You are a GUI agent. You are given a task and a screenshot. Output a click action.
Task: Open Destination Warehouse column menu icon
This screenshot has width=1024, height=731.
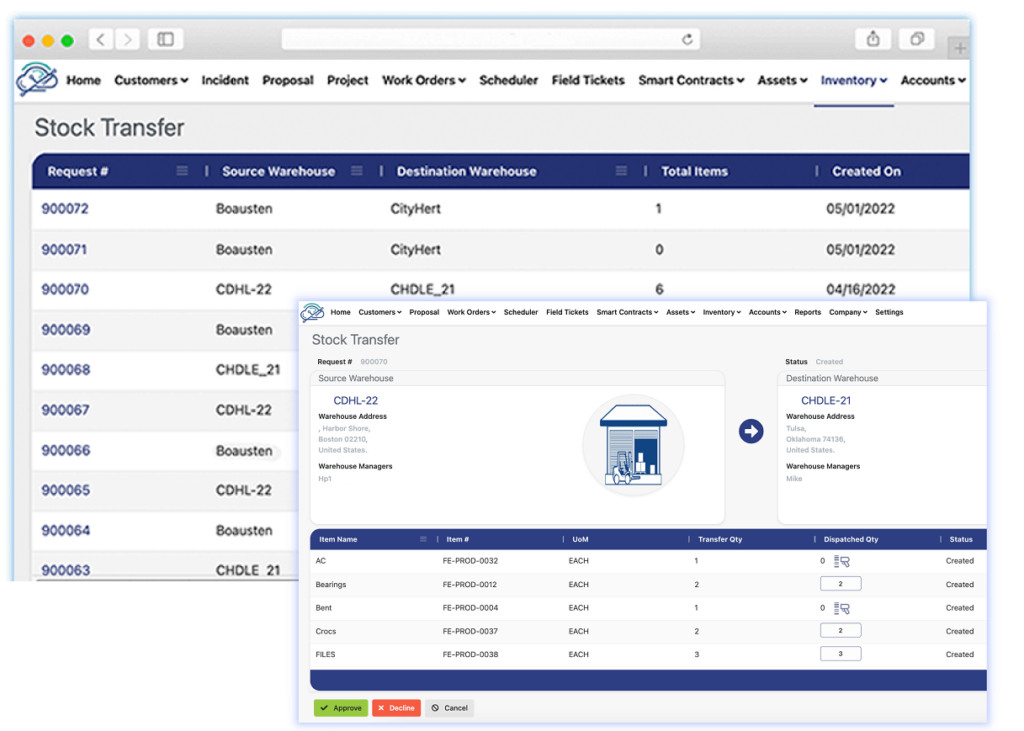pyautogui.click(x=621, y=171)
